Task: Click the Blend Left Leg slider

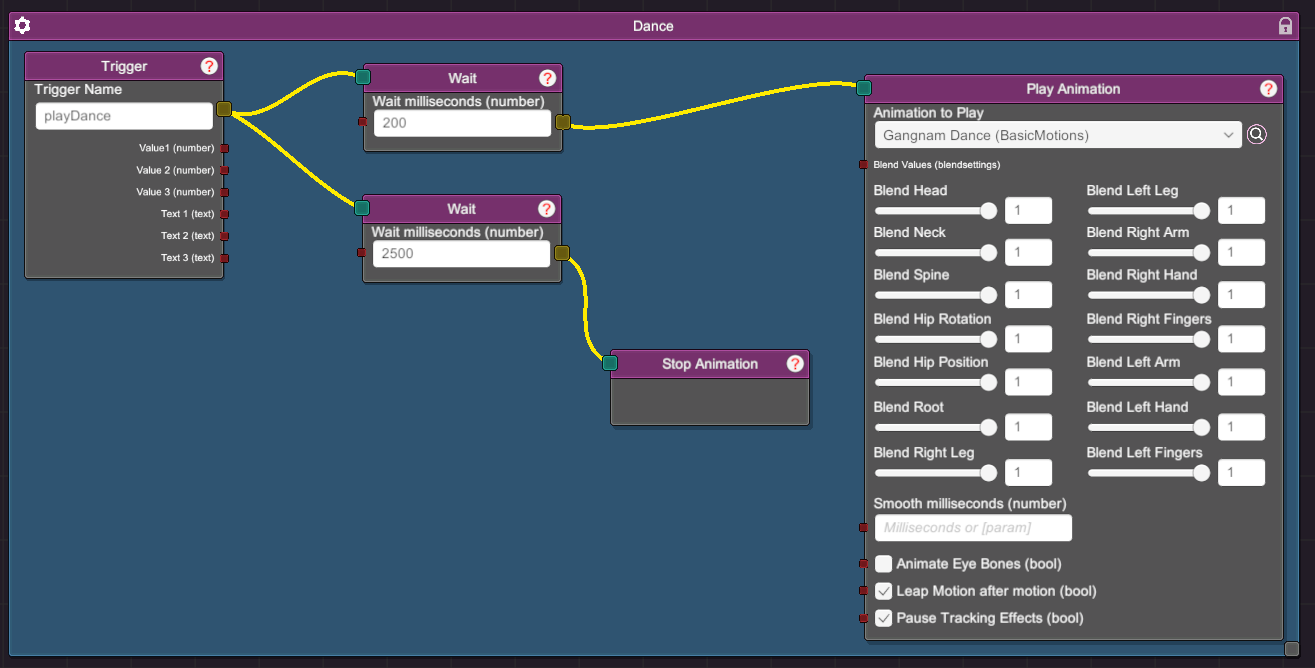Action: point(1149,211)
